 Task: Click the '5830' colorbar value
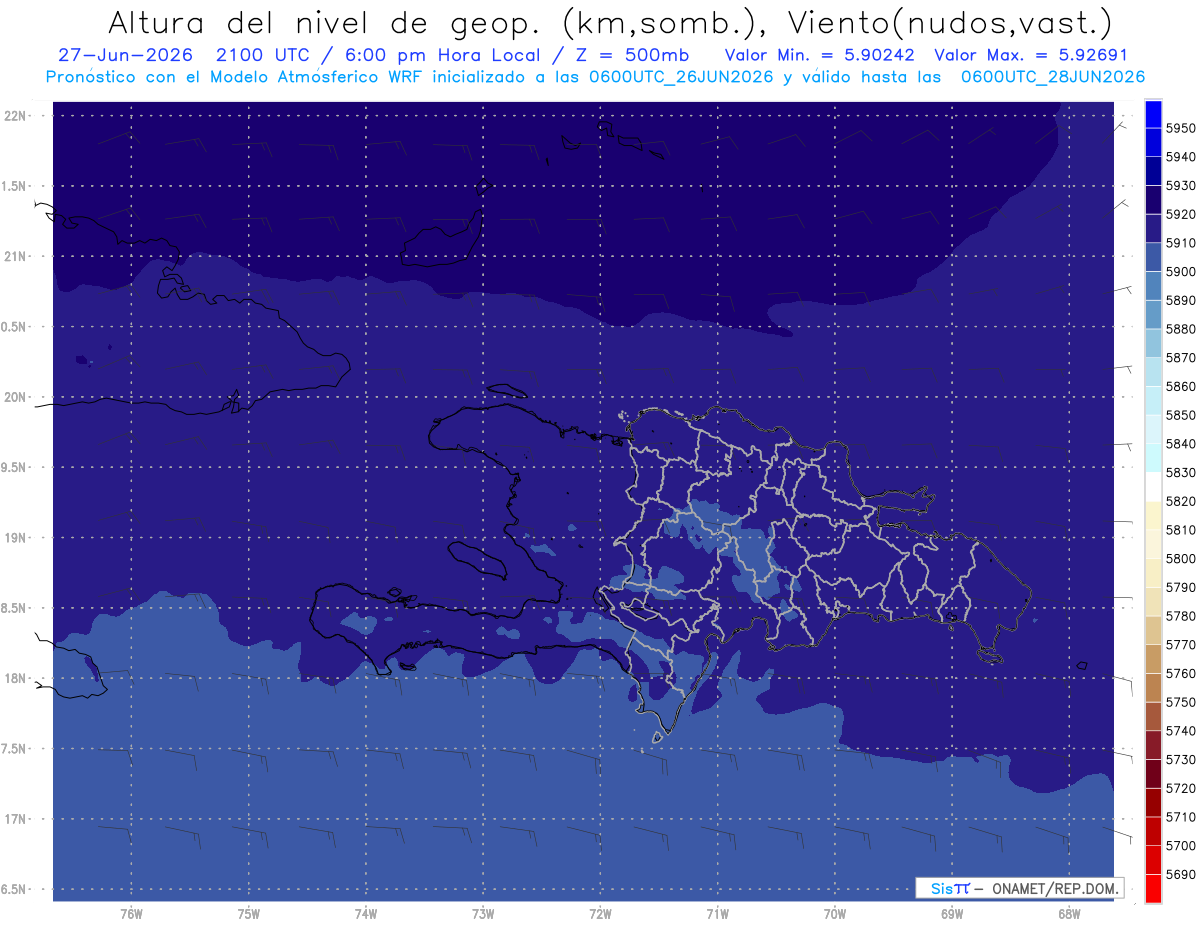pos(1181,472)
